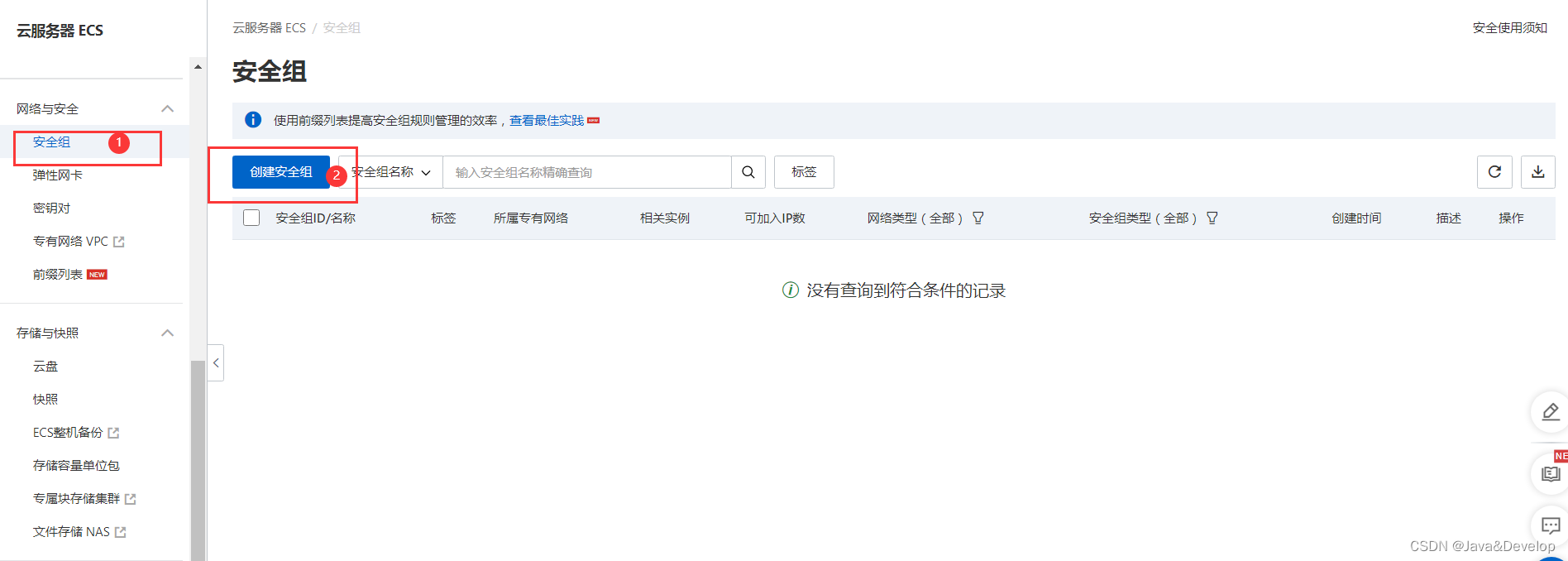This screenshot has width=1568, height=561.
Task: Click external link icon beside 文件存储 NAS
Action: click(121, 532)
